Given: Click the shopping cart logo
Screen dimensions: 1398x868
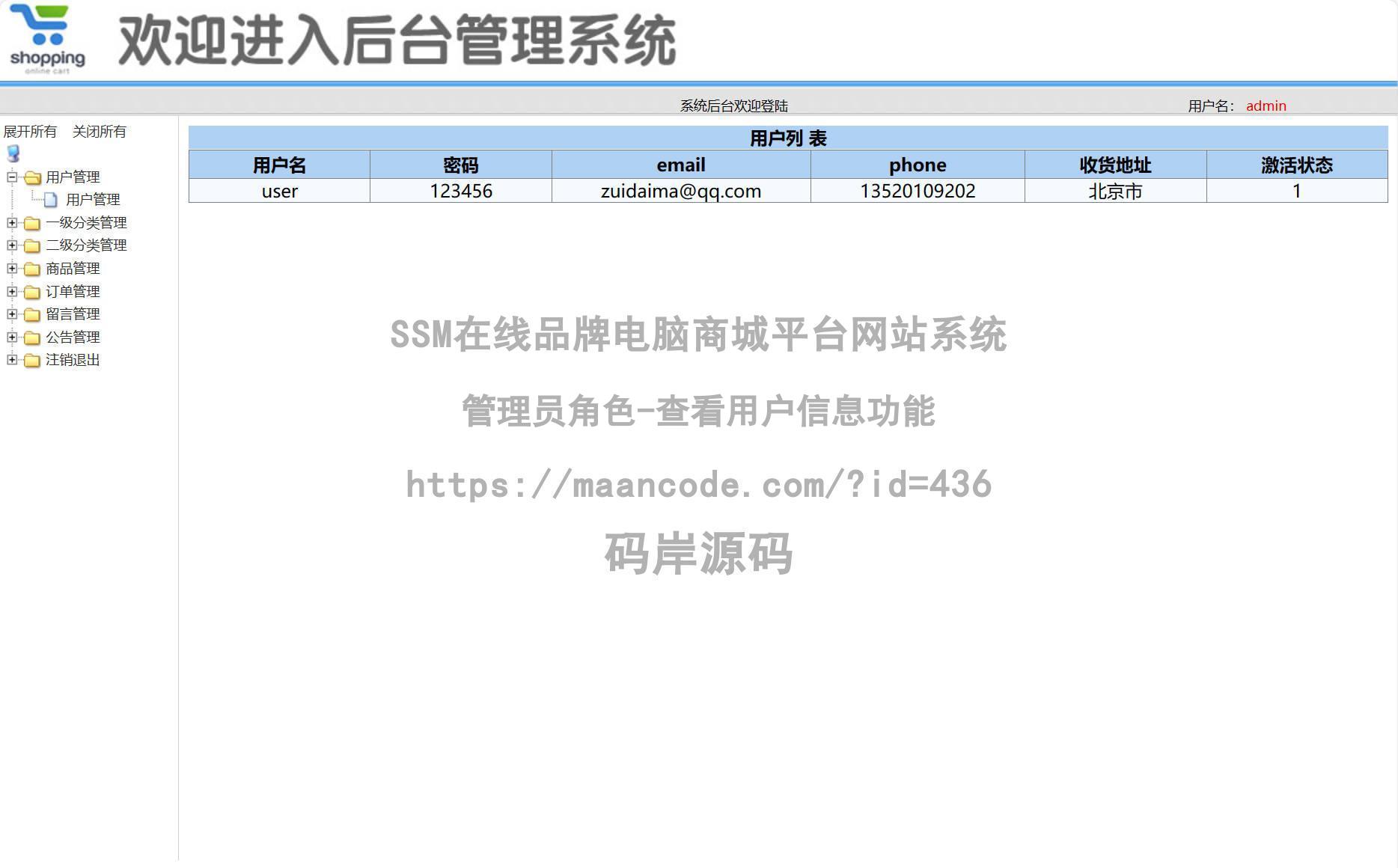Looking at the screenshot, I should (x=47, y=39).
